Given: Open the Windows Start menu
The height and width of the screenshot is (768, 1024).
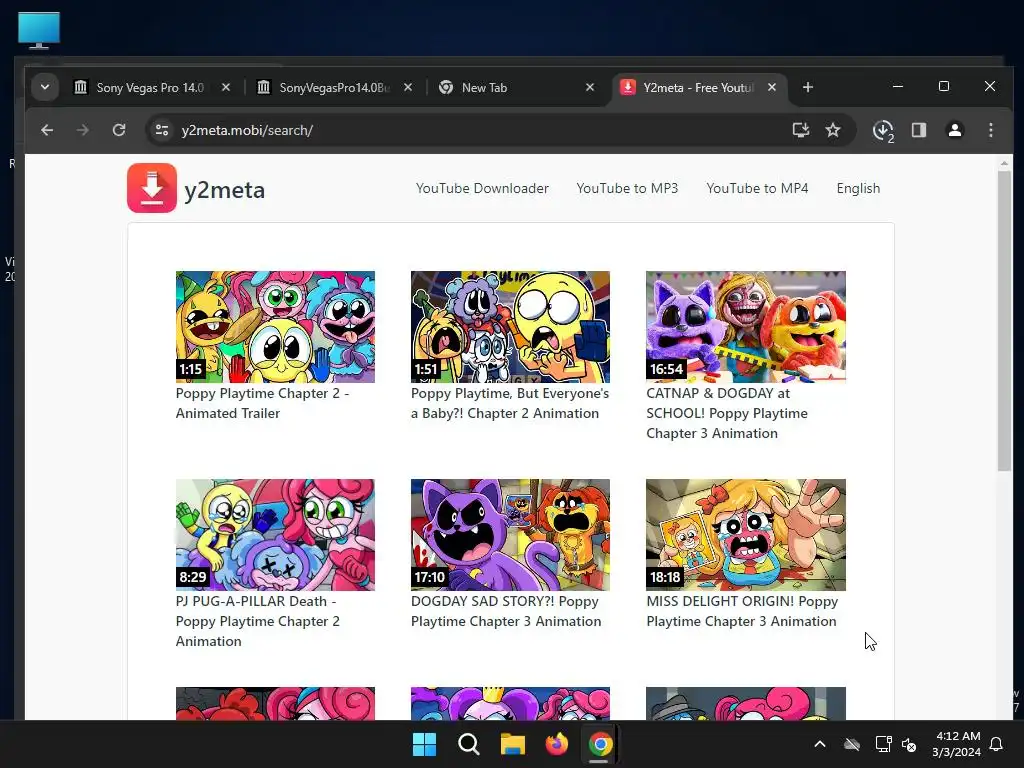Looking at the screenshot, I should [424, 744].
